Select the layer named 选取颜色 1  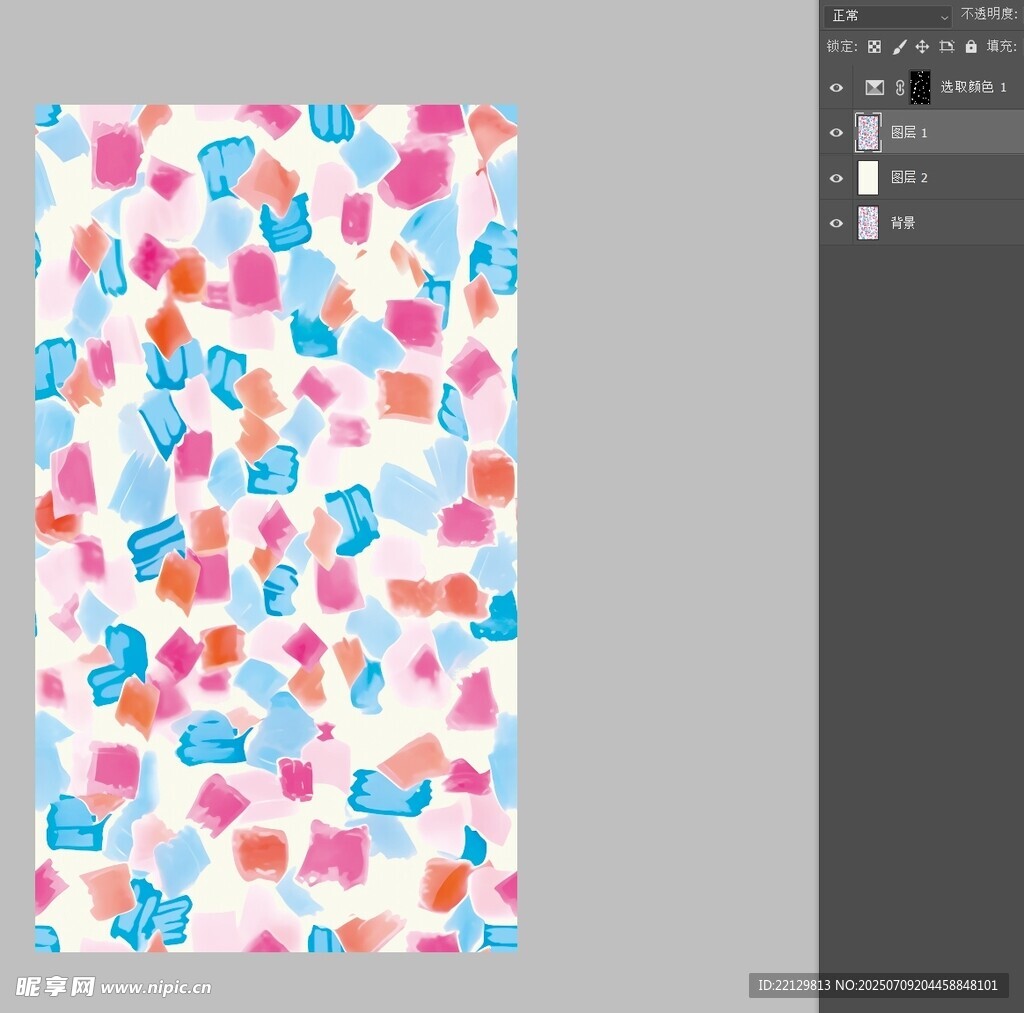[973, 88]
